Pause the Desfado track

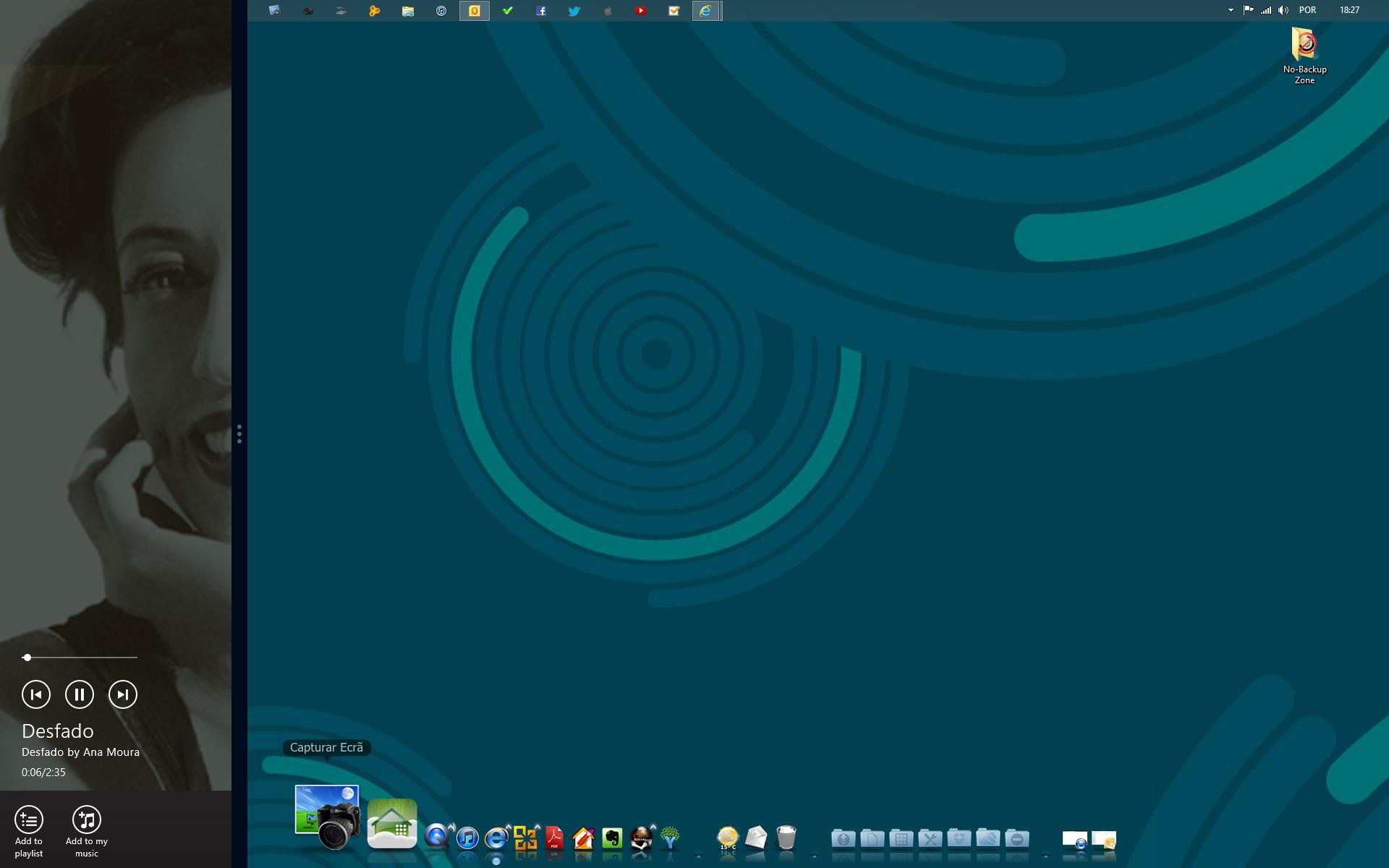tap(80, 694)
